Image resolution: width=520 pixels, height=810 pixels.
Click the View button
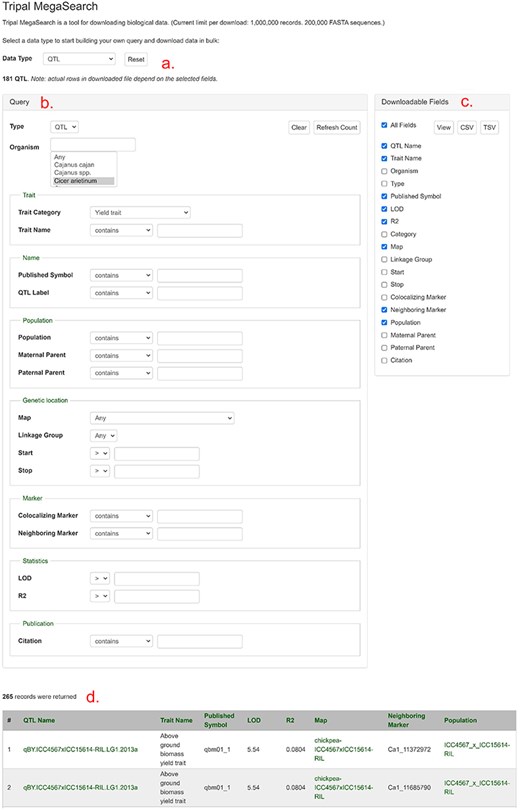click(x=444, y=127)
